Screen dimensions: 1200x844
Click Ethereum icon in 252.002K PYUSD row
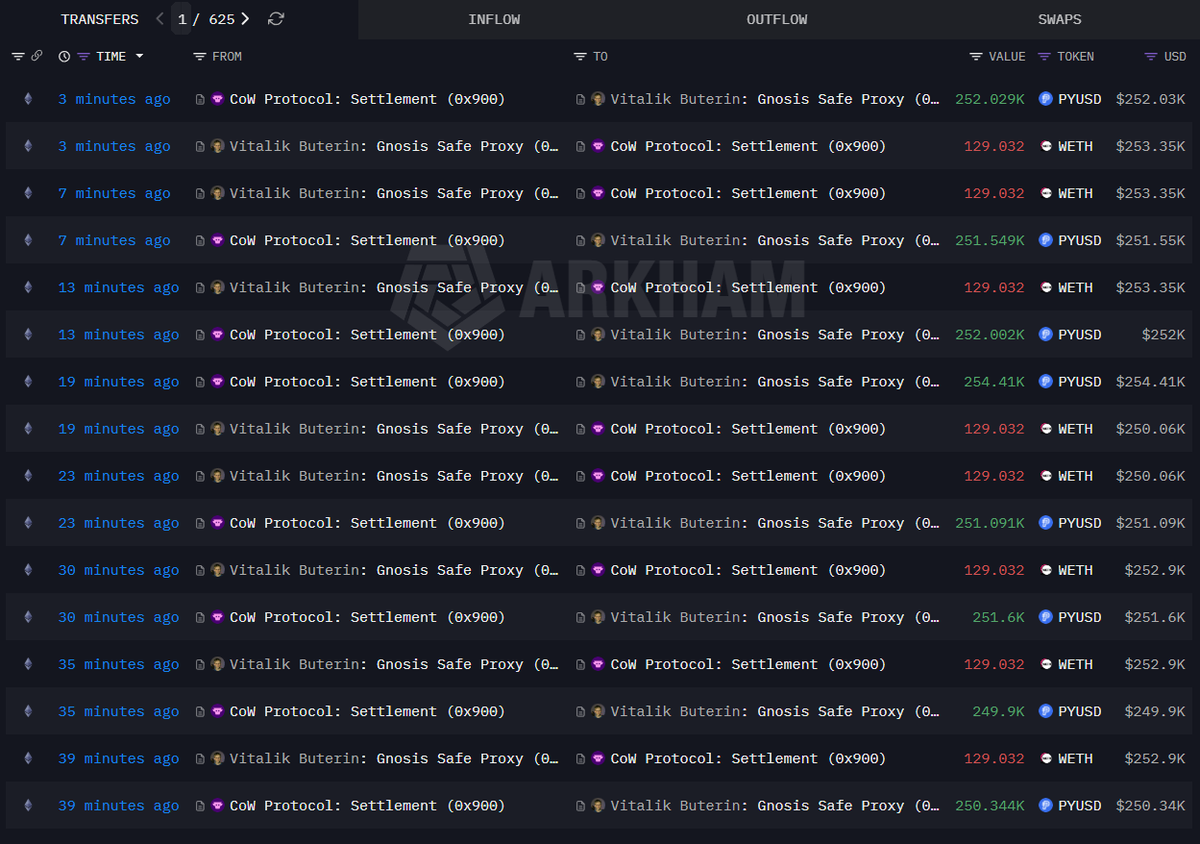[28, 335]
